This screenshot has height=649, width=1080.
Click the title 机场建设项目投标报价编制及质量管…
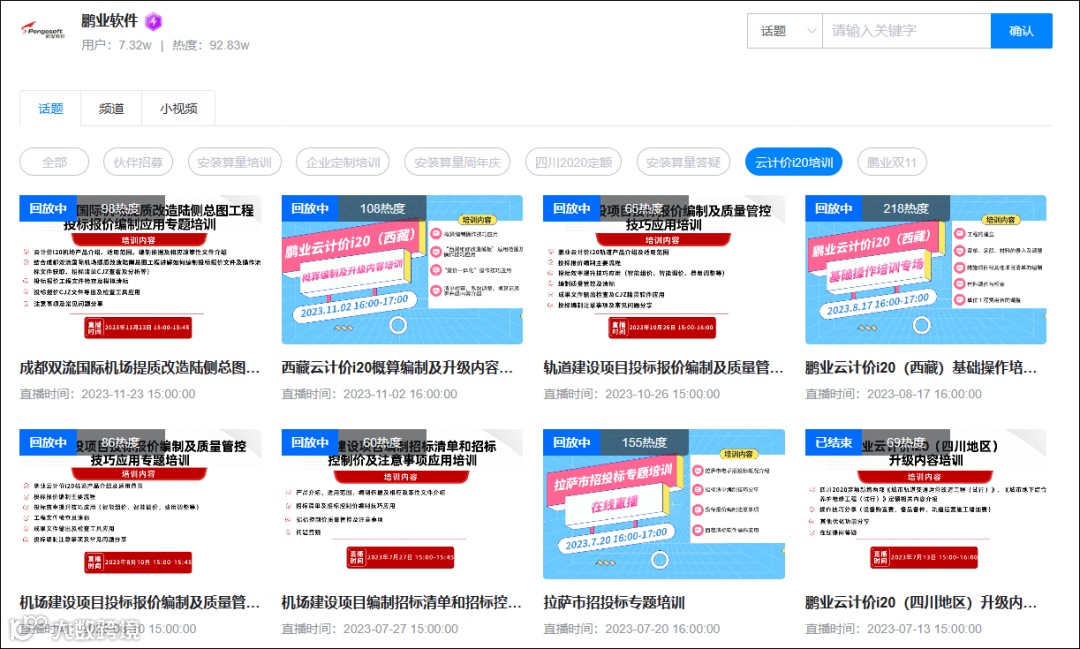(x=140, y=602)
